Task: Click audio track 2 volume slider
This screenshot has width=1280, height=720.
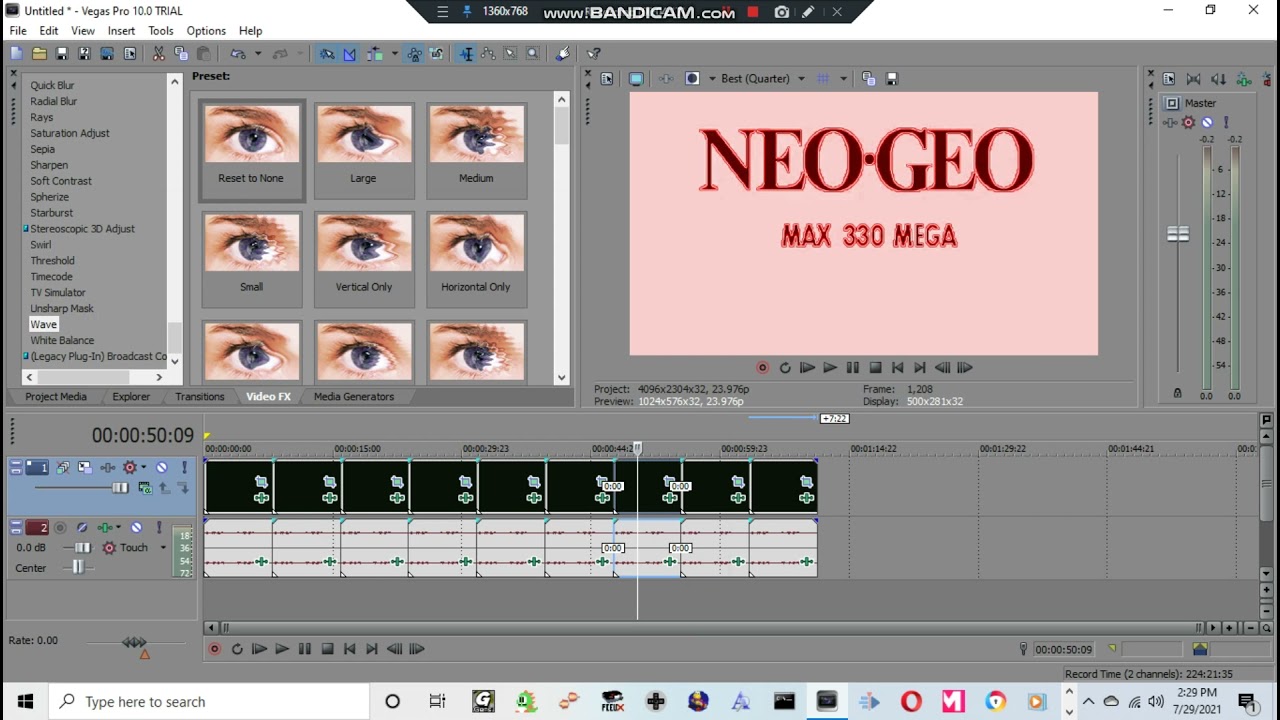Action: pyautogui.click(x=82, y=548)
